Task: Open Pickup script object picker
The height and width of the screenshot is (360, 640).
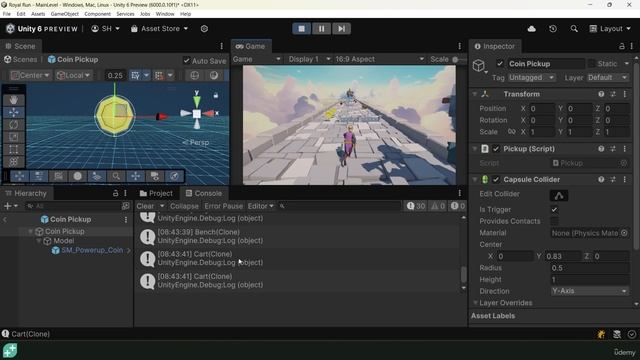Action: click(624, 163)
